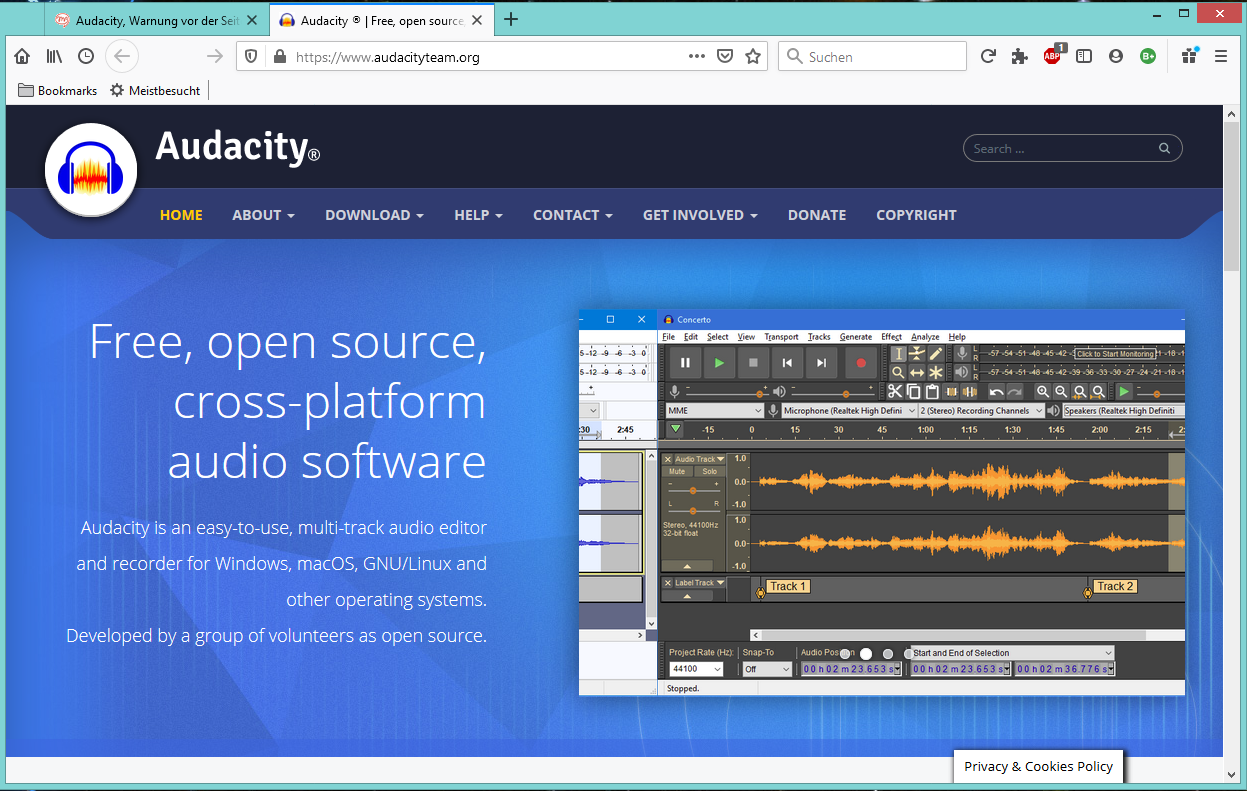Click the magnifier in site search box
This screenshot has width=1249, height=793.
click(x=1164, y=149)
